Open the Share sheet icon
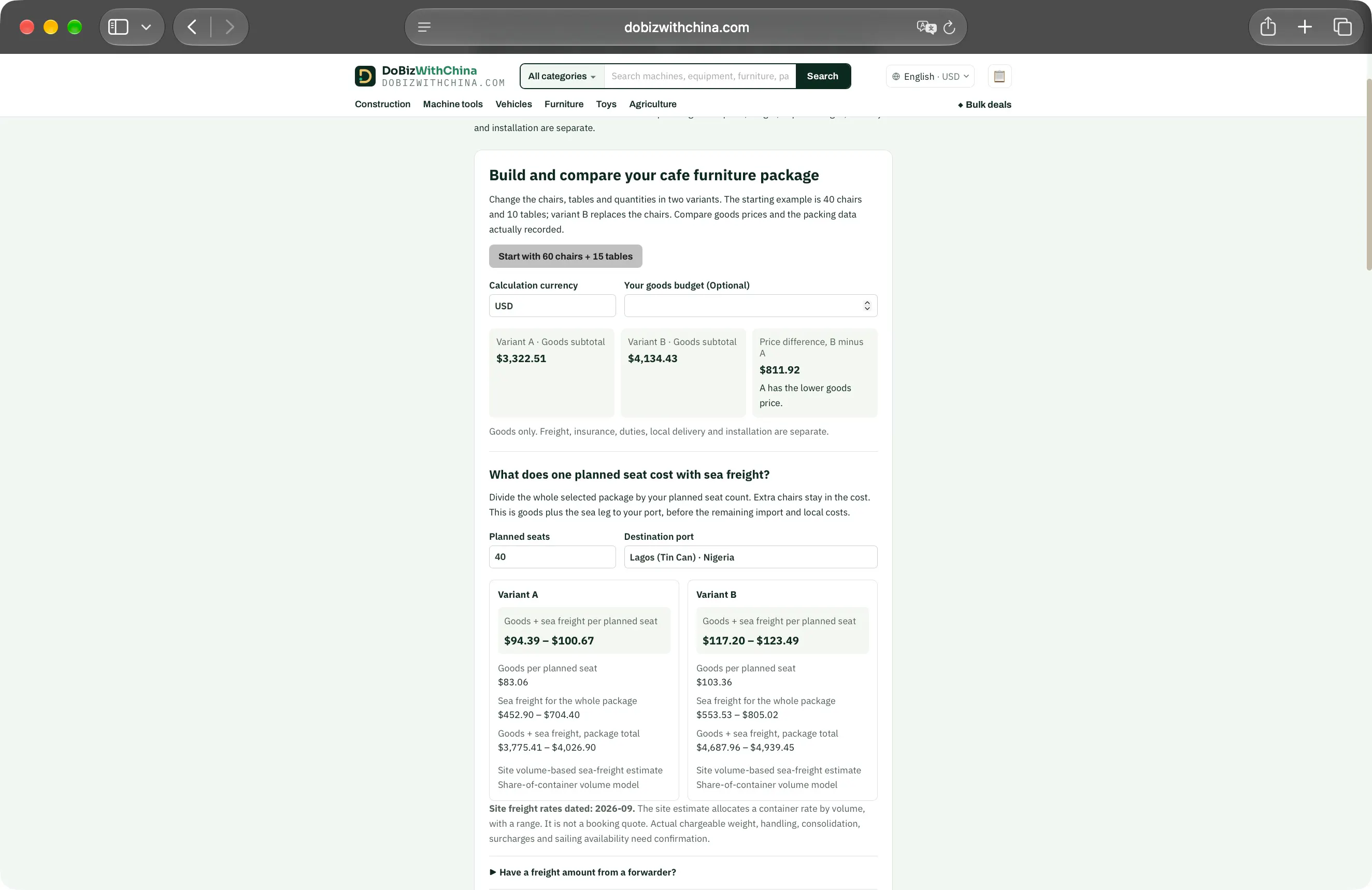The image size is (1372, 890). pos(1268,26)
